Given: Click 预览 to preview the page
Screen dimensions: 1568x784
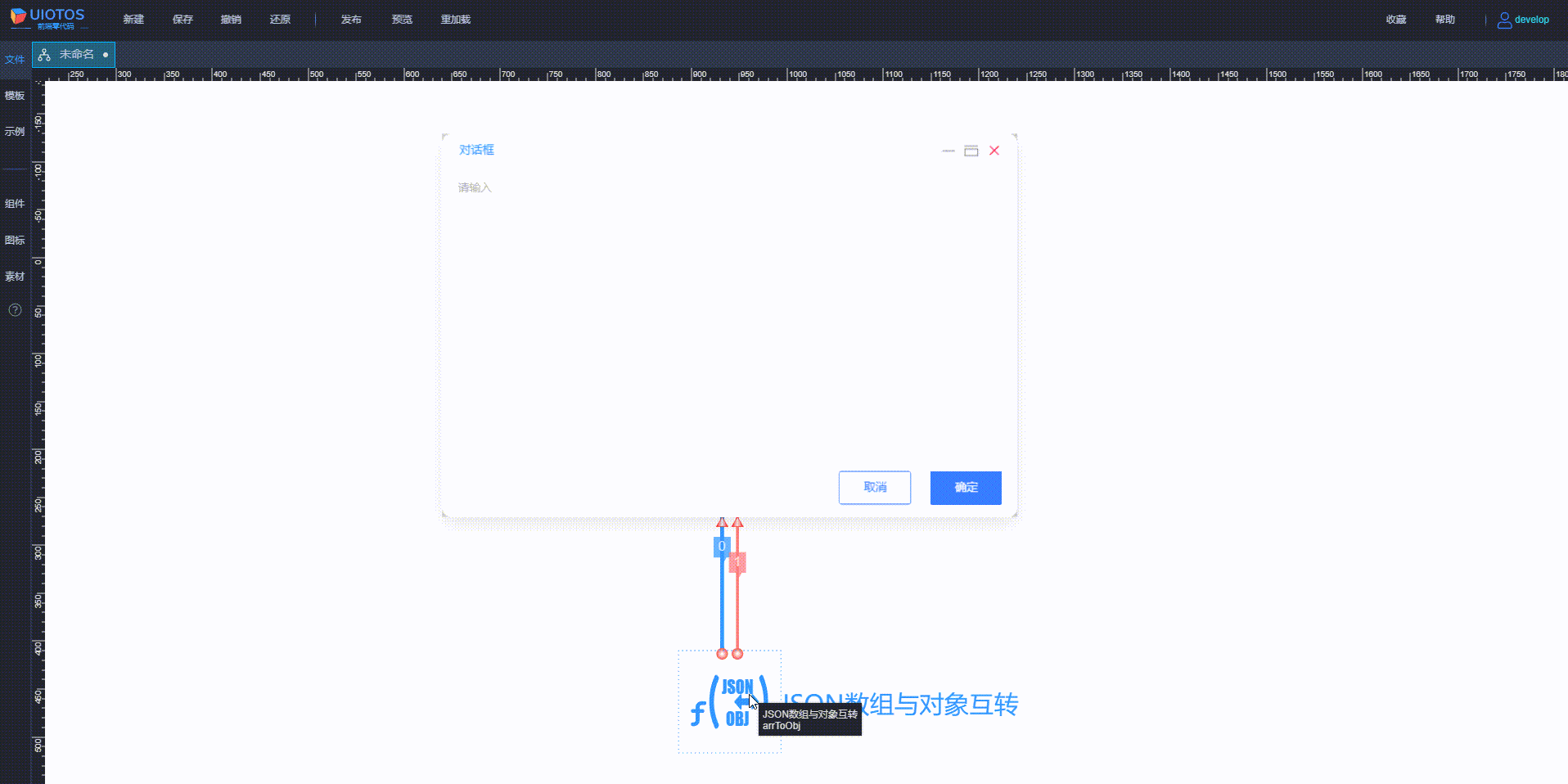Looking at the screenshot, I should 402,19.
